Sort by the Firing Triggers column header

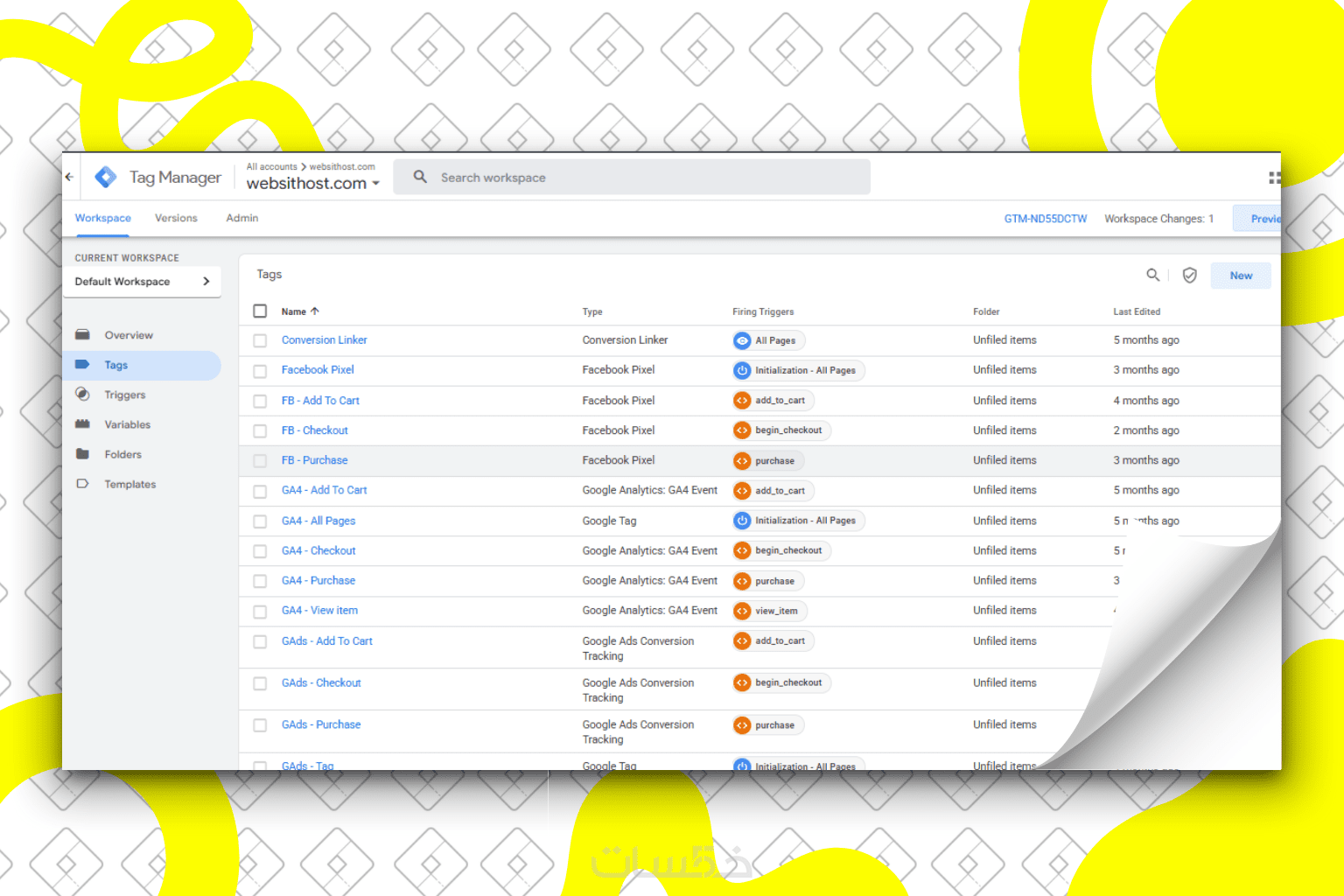pyautogui.click(x=763, y=311)
